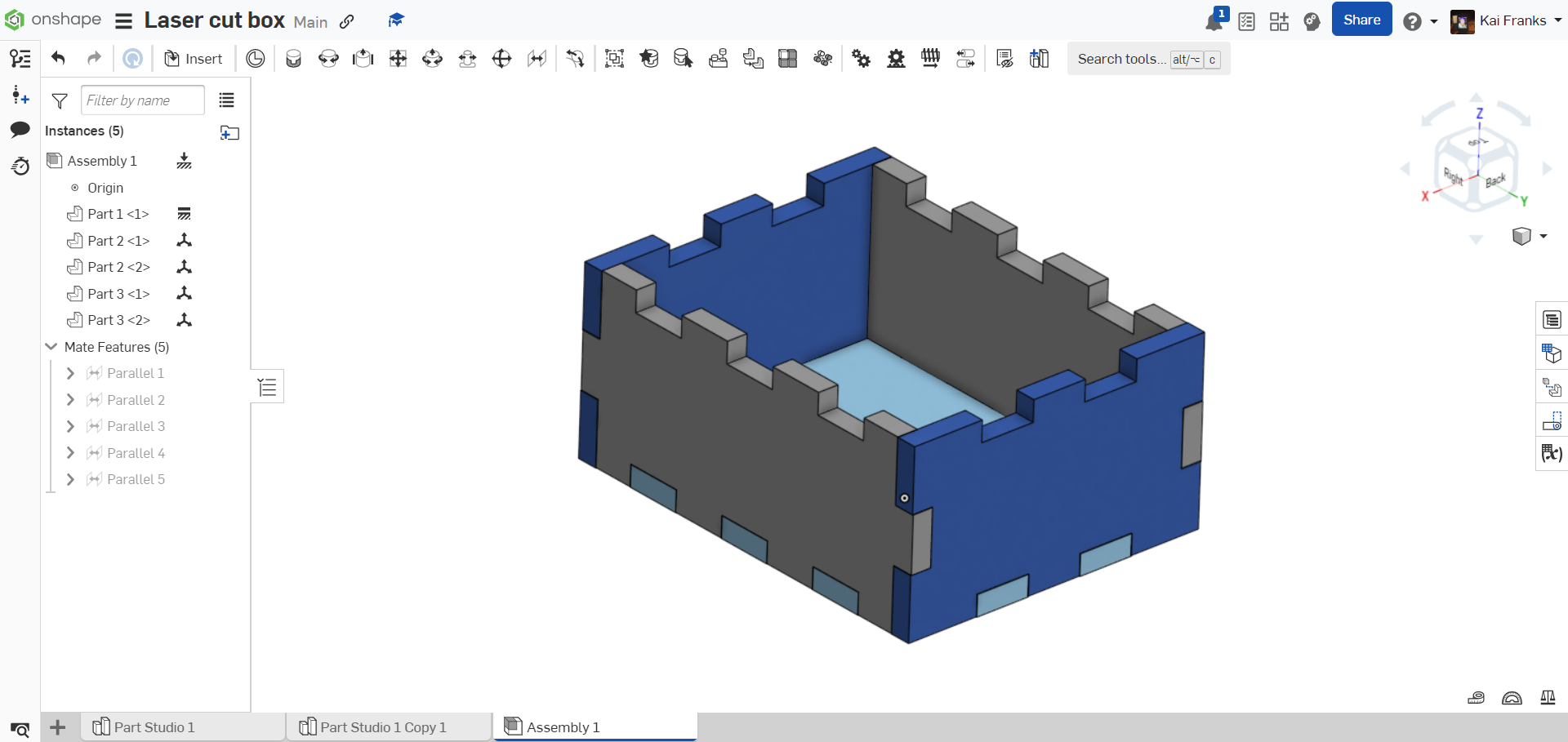The image size is (1568, 742).
Task: Select Part 2 <2> instance
Action: 118,267
